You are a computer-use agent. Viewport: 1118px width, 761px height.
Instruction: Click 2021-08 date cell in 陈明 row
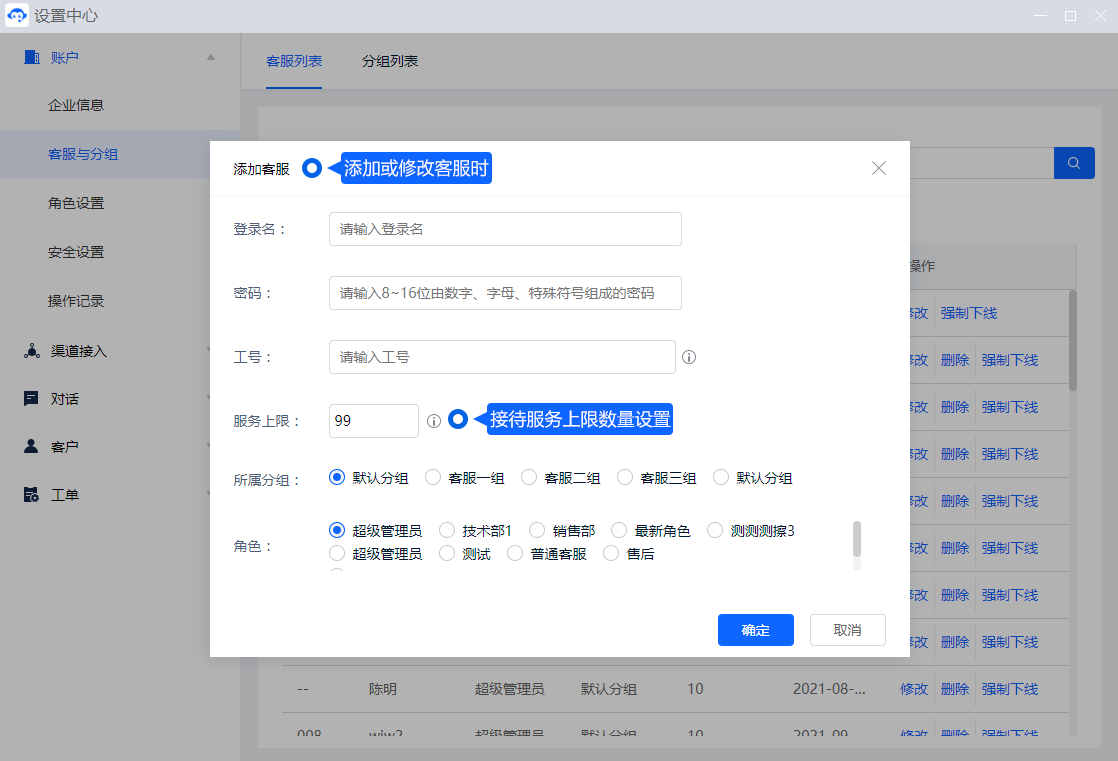point(829,689)
